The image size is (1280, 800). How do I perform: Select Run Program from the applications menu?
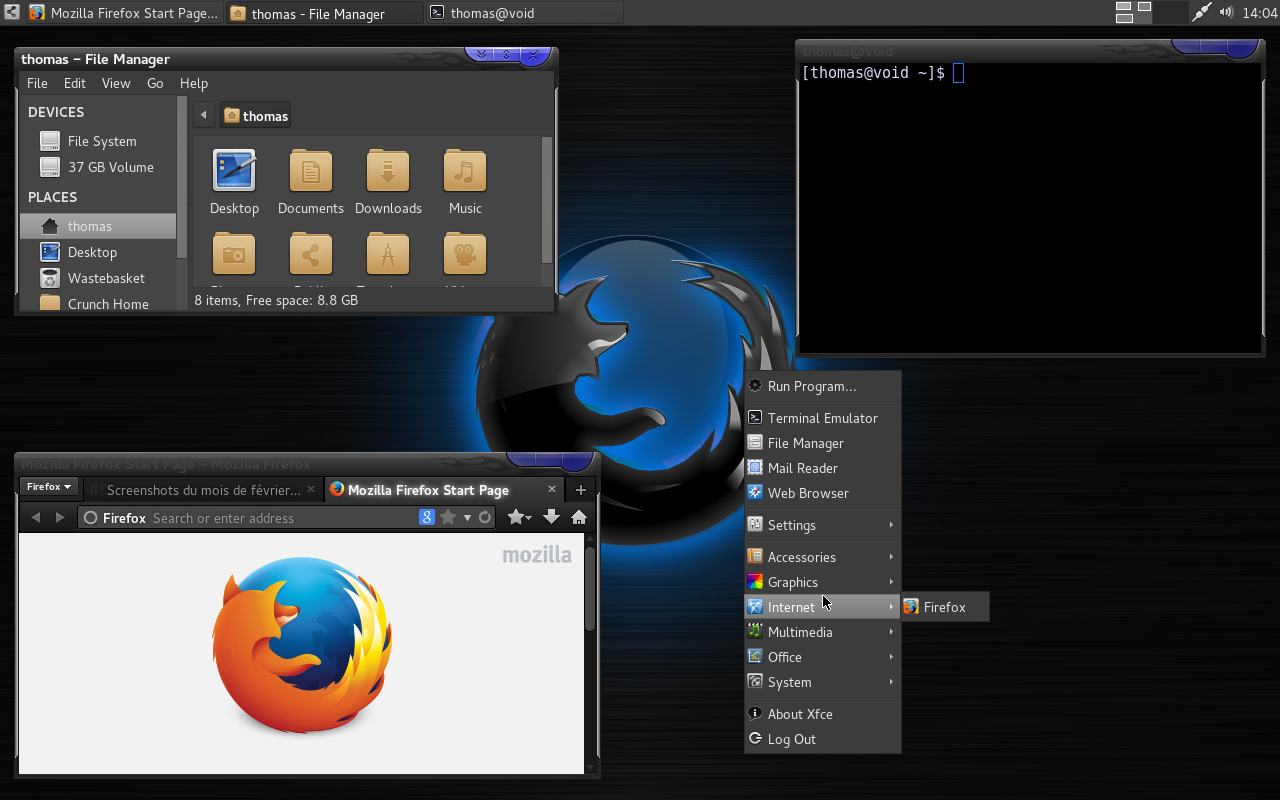point(810,386)
